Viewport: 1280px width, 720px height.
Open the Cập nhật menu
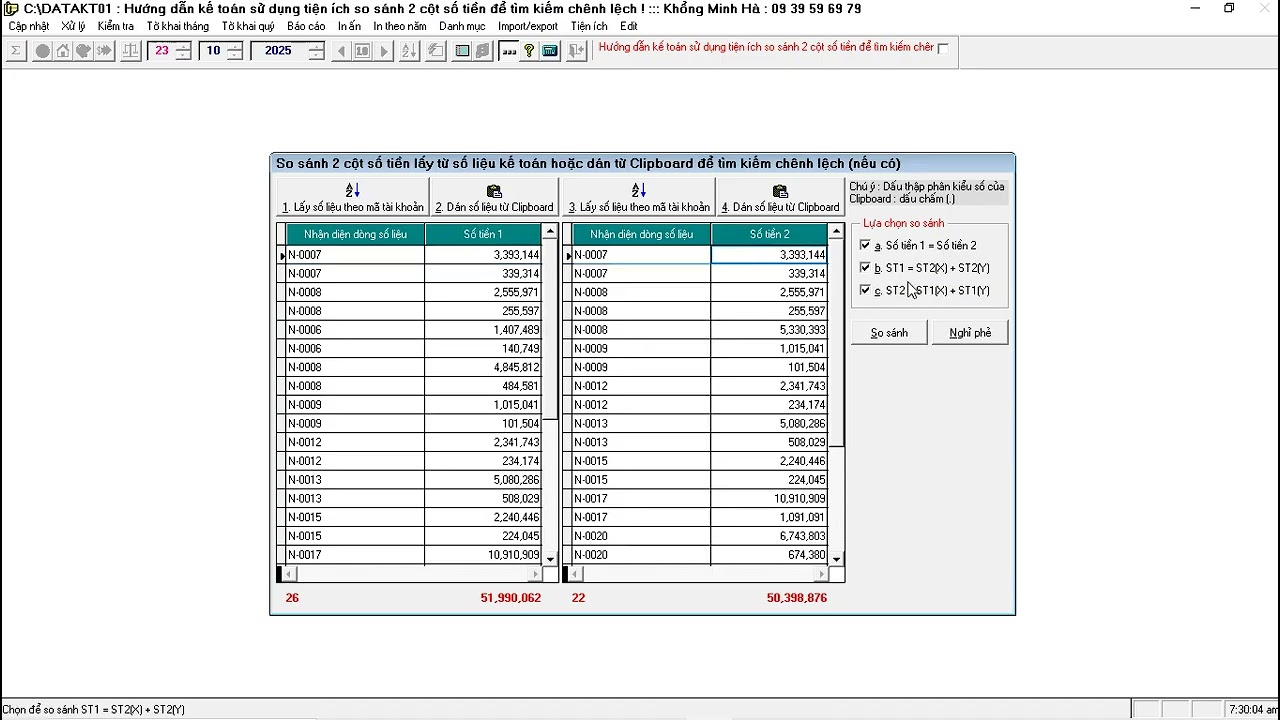pos(29,26)
